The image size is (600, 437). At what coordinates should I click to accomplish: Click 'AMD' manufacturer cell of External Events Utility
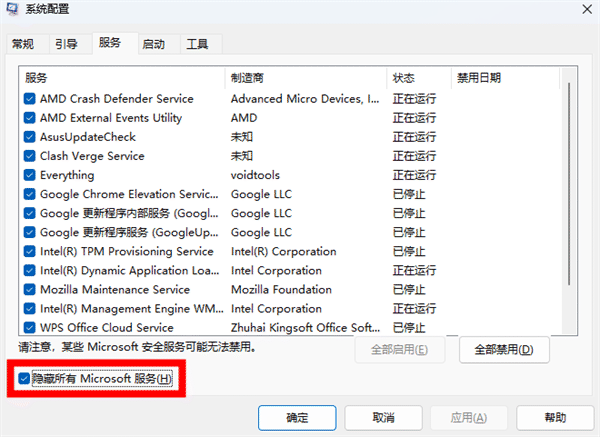pyautogui.click(x=244, y=118)
